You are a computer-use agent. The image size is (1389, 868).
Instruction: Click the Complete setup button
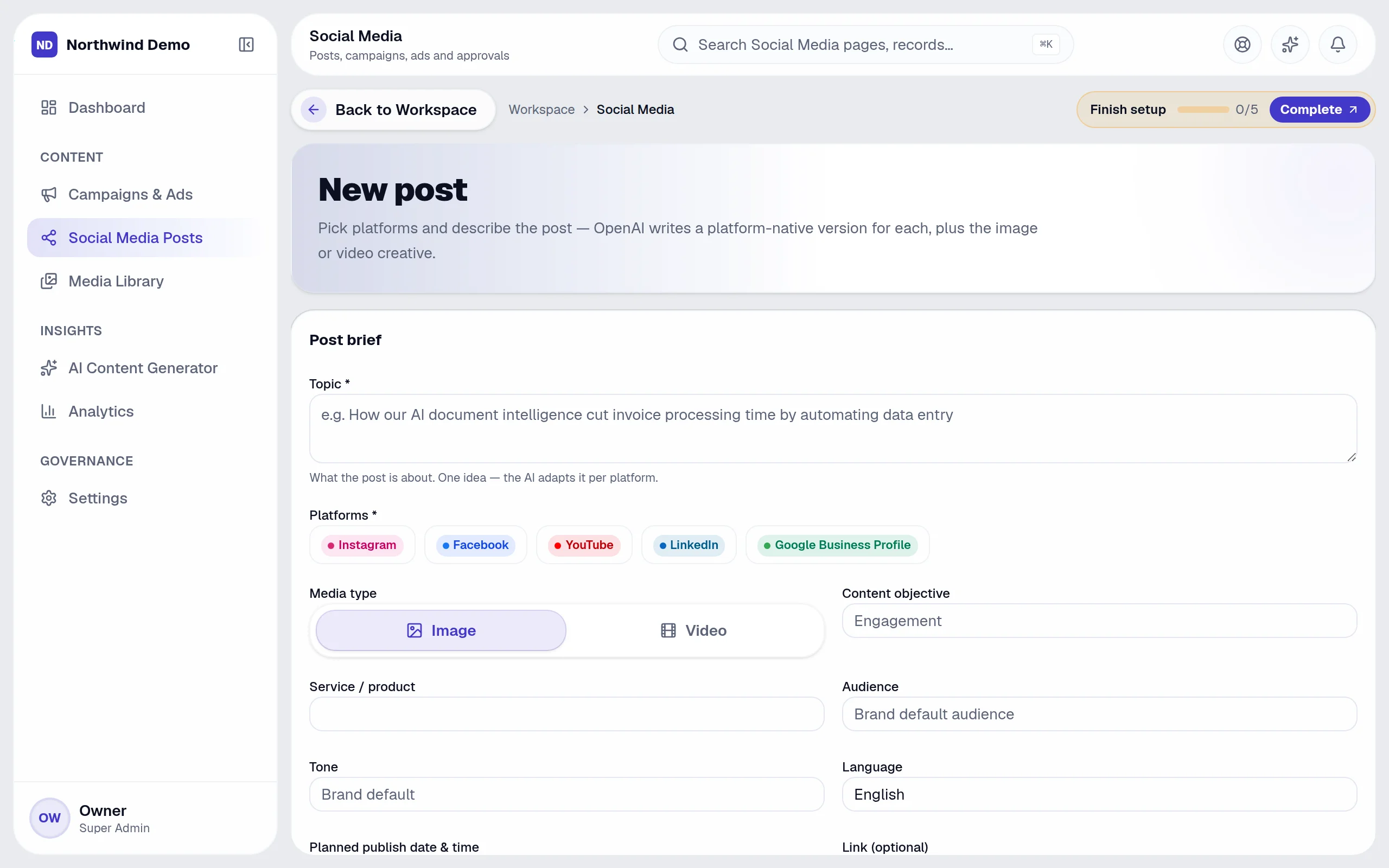coord(1319,109)
